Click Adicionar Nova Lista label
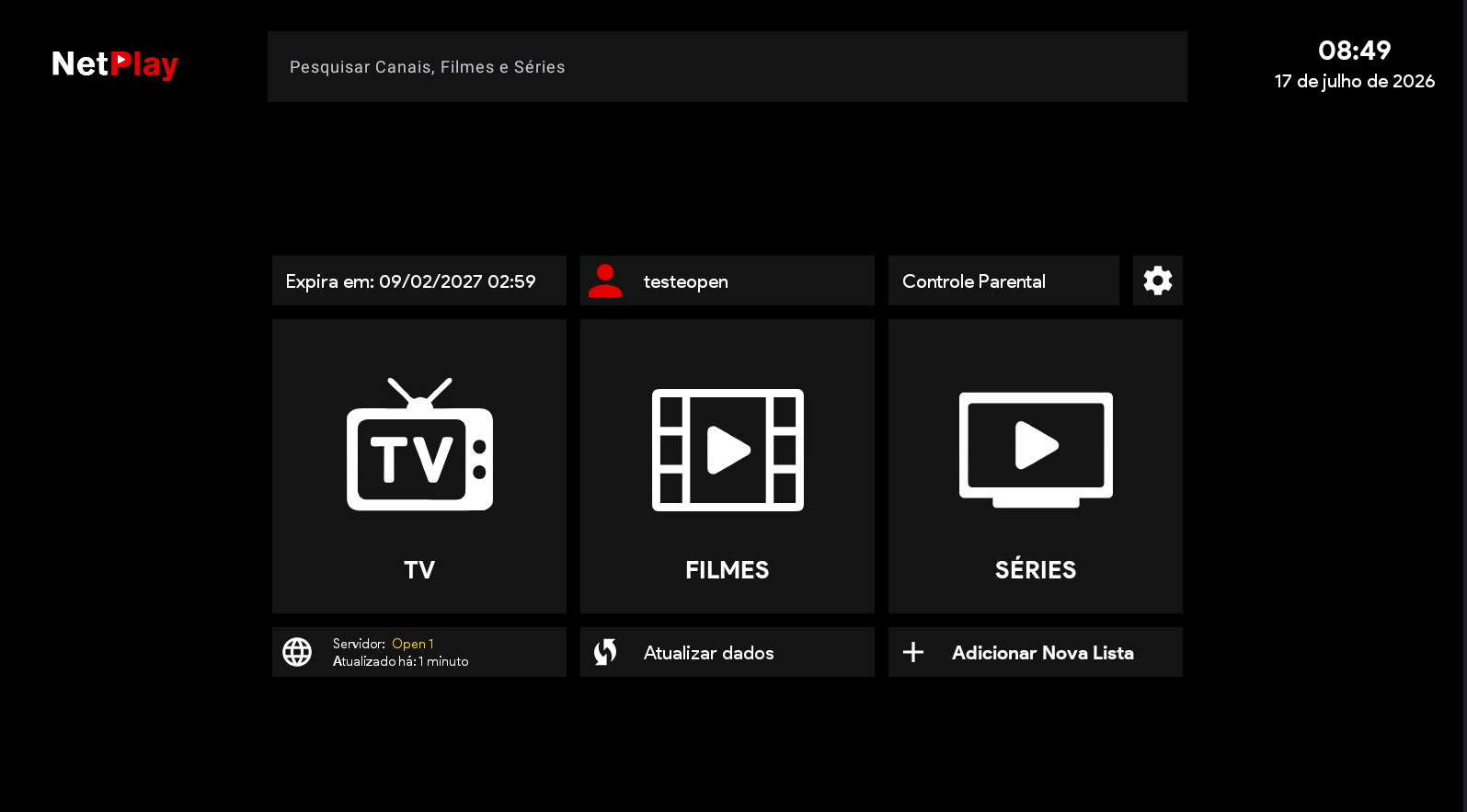The image size is (1467, 812). (1043, 653)
